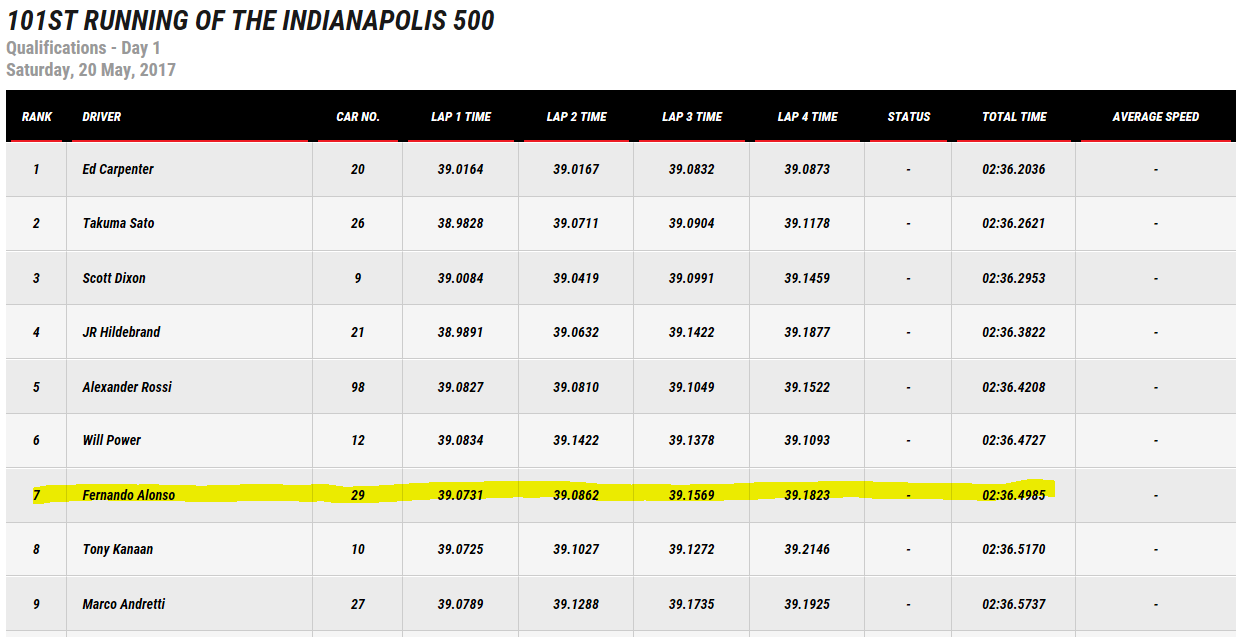This screenshot has width=1241, height=637.
Task: Sort by LAP 2 TIME header
Action: tap(576, 117)
